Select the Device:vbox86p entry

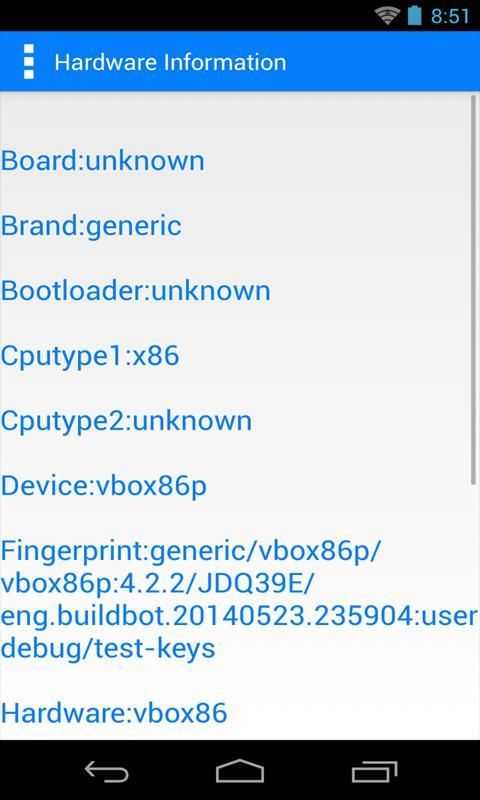point(104,487)
